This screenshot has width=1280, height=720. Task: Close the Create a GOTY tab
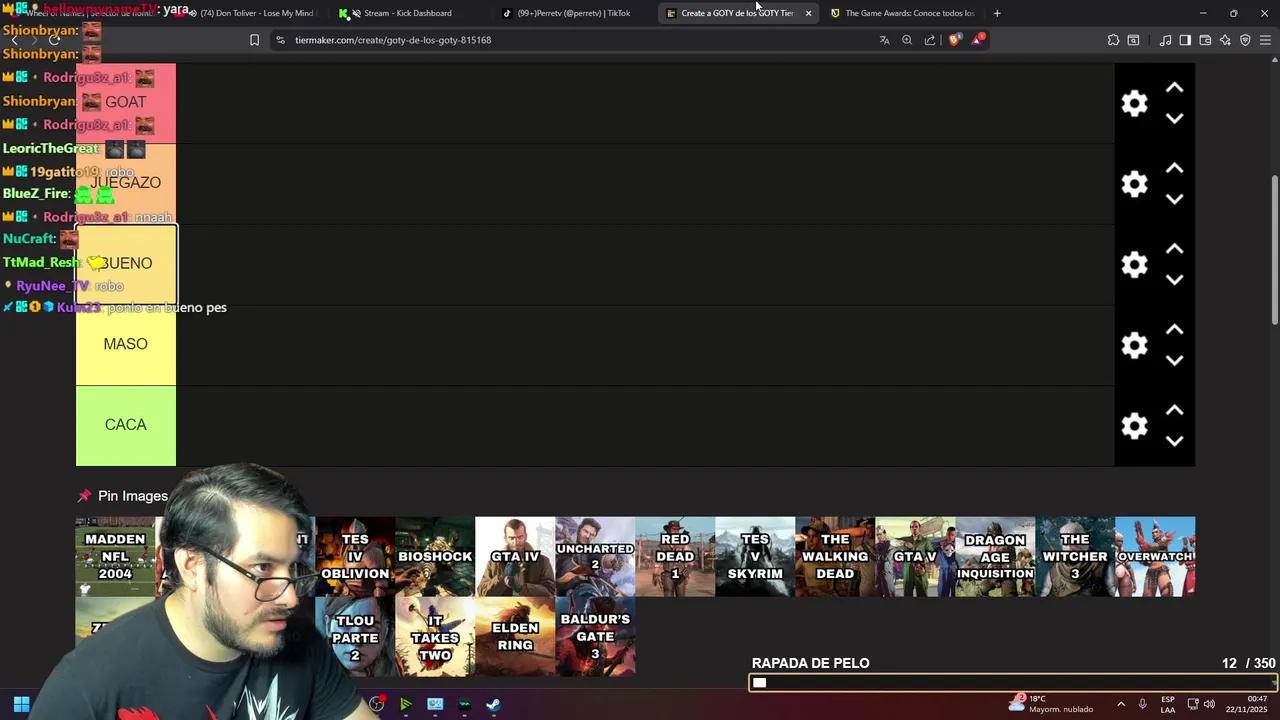808,13
